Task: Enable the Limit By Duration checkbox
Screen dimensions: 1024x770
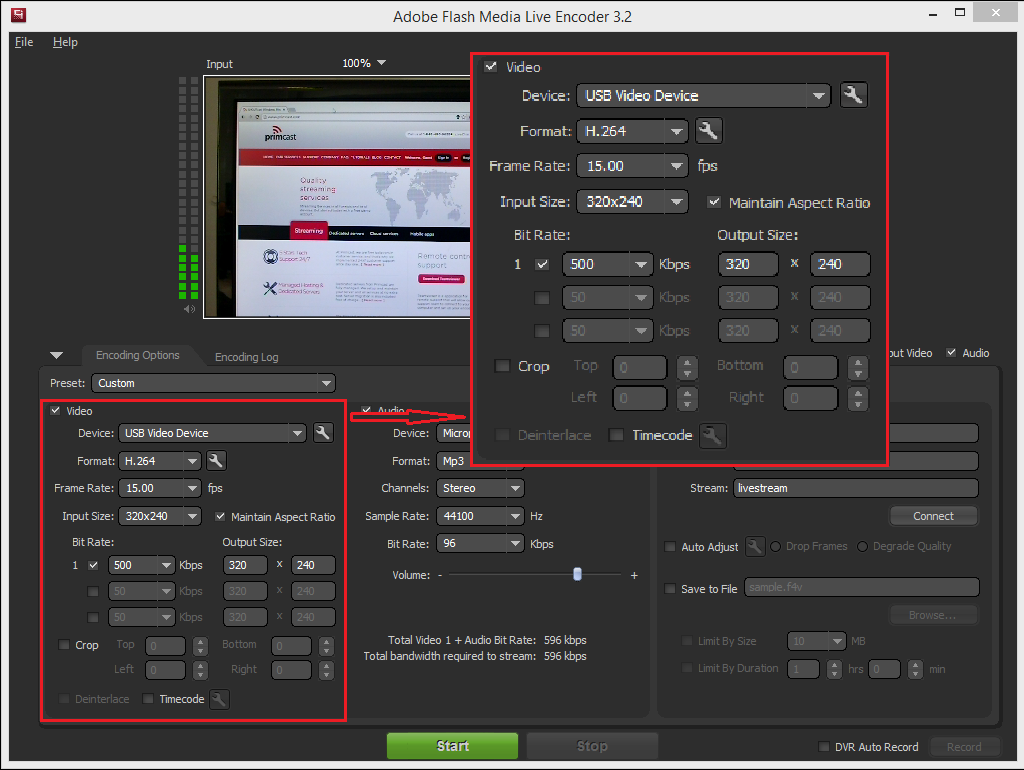Action: [687, 668]
